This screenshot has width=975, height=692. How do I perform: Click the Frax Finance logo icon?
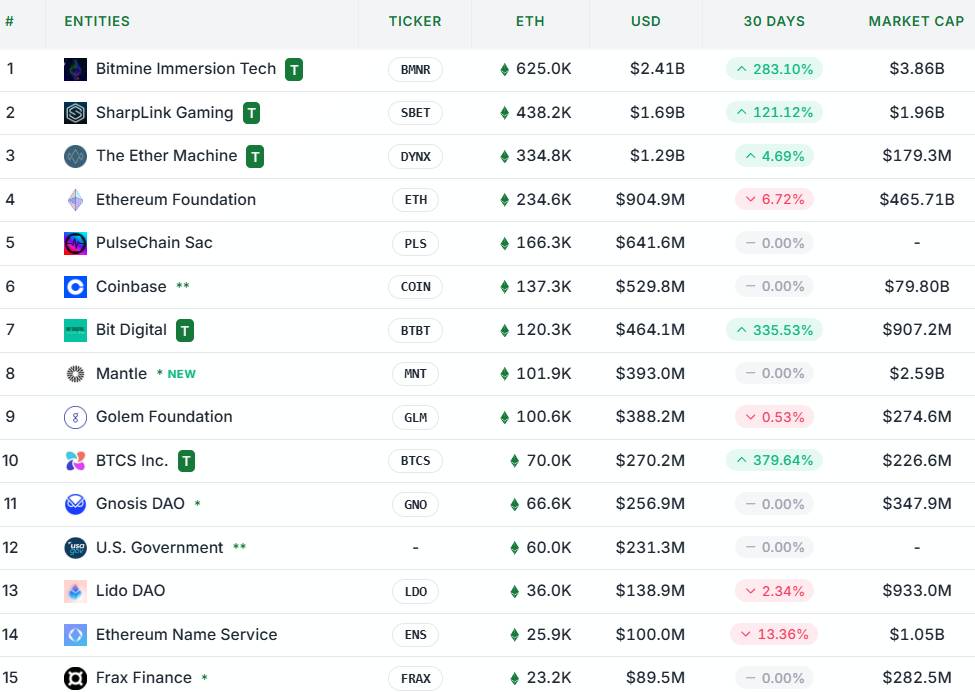click(x=75, y=678)
